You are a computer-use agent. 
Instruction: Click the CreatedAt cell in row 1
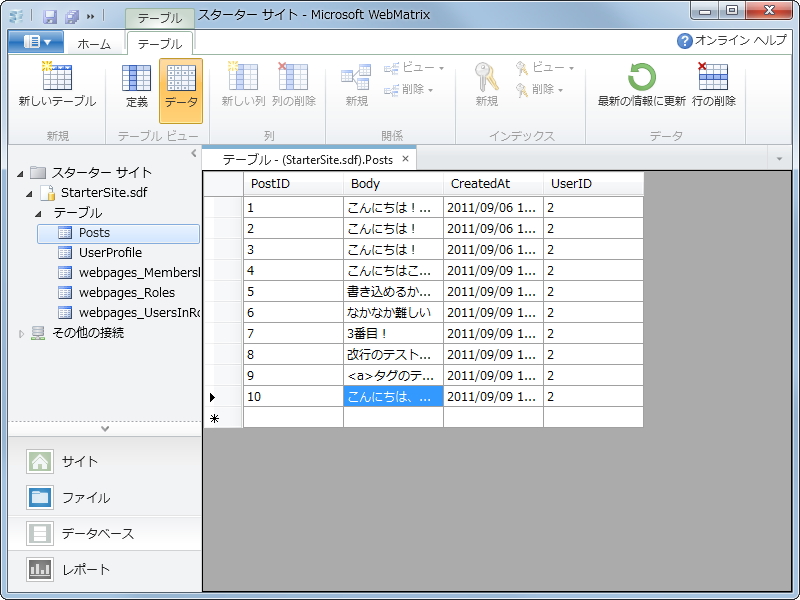click(493, 208)
